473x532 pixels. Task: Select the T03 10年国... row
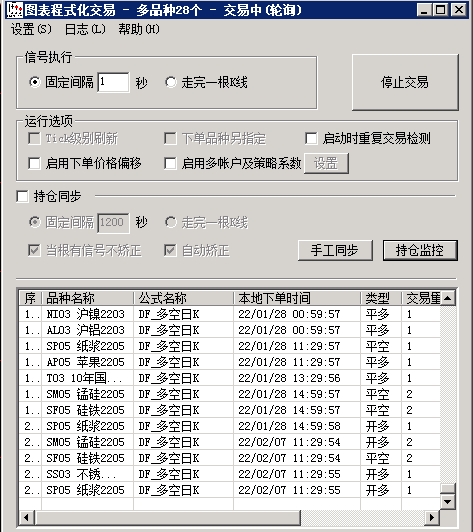click(x=230, y=378)
